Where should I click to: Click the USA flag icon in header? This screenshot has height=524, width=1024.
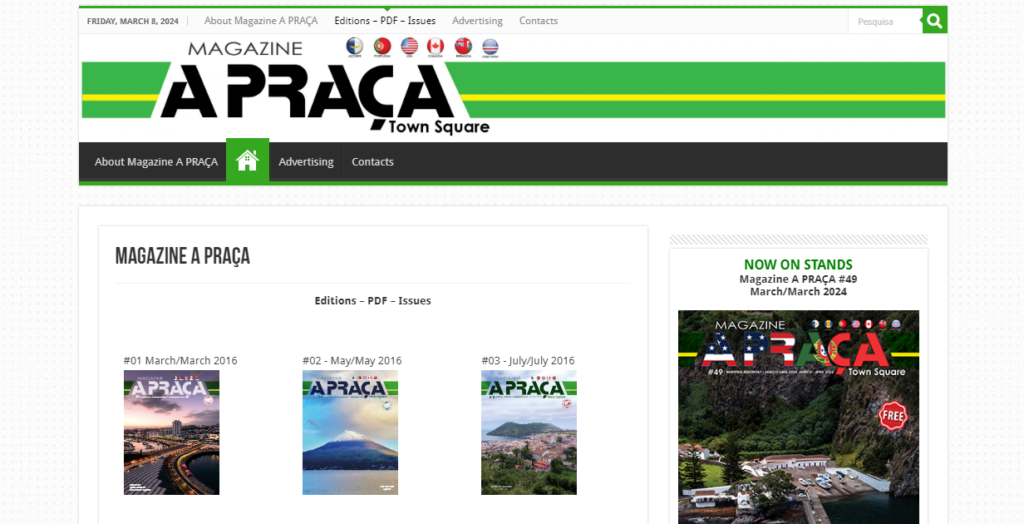click(409, 46)
